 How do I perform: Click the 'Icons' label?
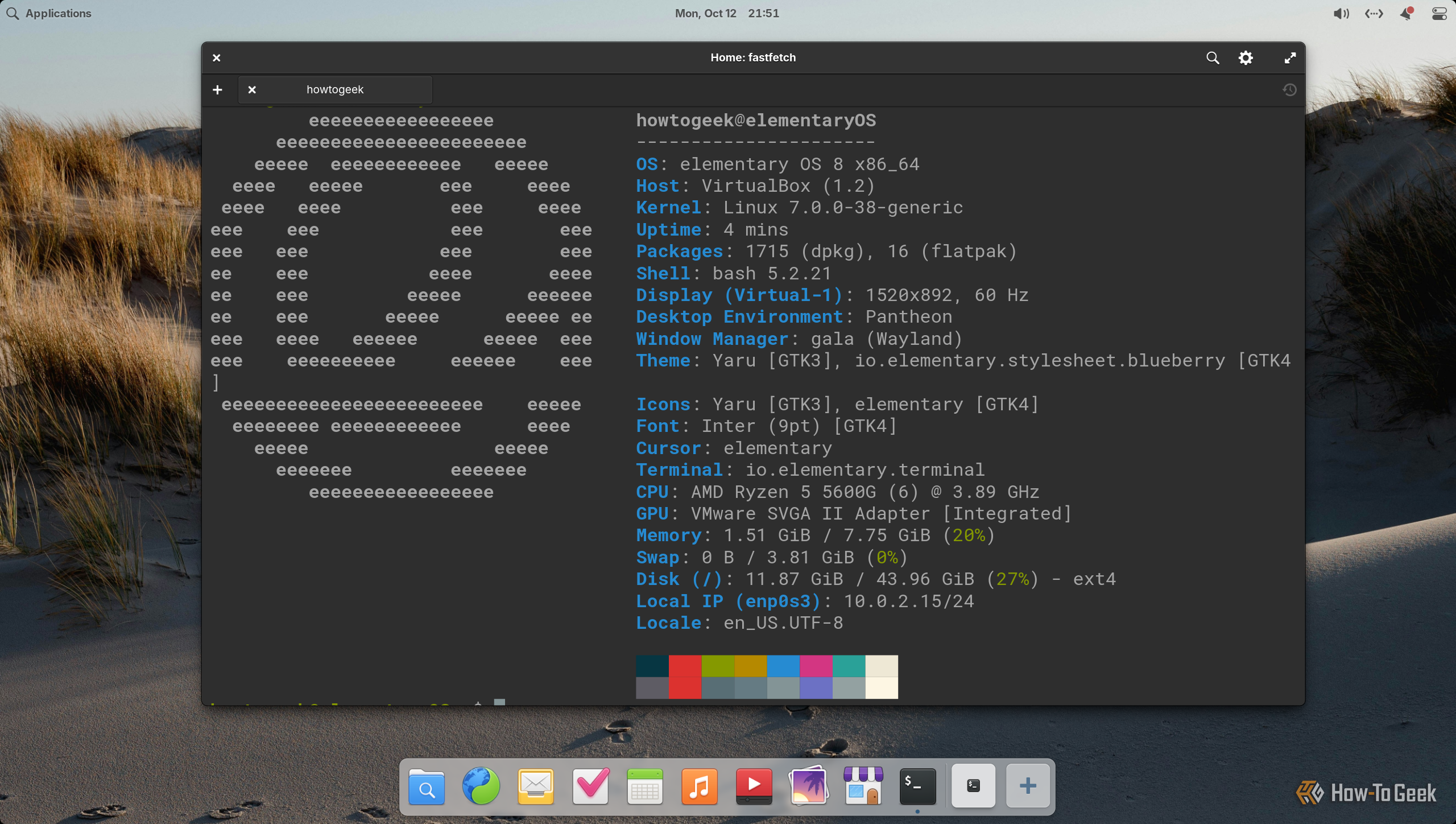click(x=663, y=405)
